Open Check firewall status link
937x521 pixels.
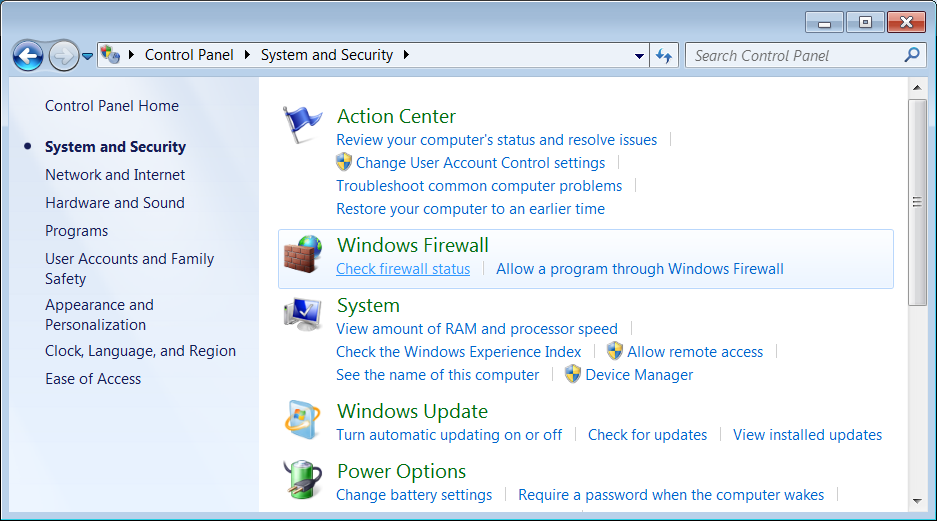[403, 269]
